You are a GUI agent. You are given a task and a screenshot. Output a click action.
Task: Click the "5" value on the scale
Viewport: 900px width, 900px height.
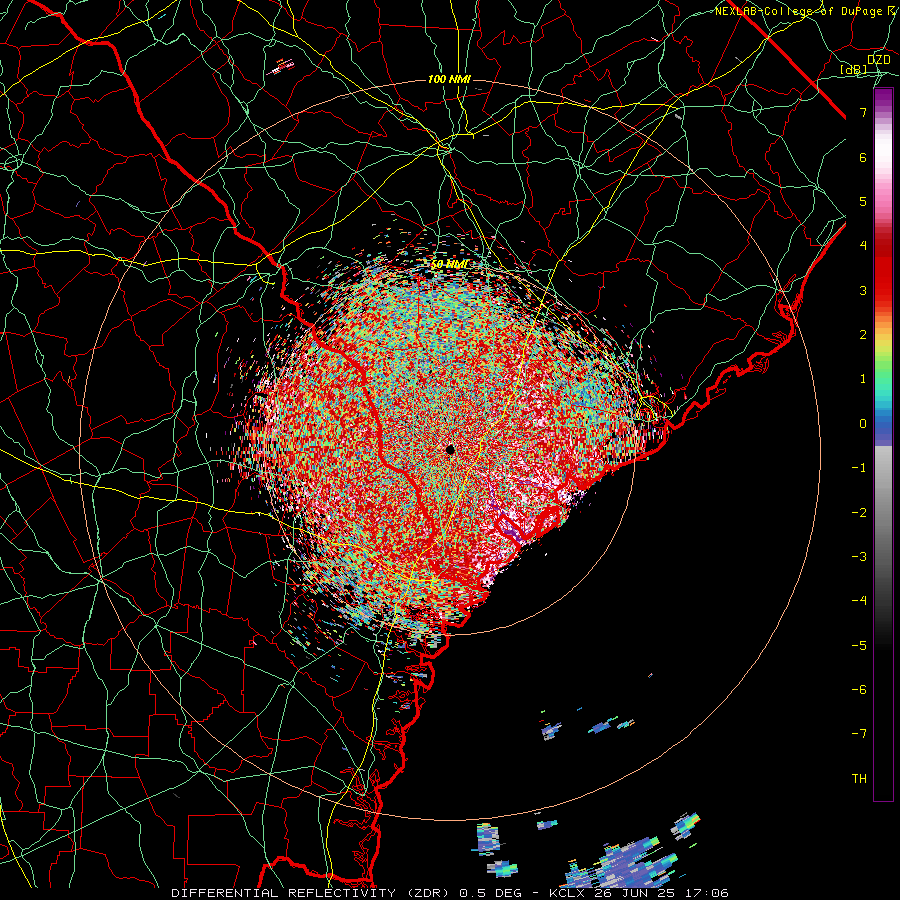pos(863,201)
